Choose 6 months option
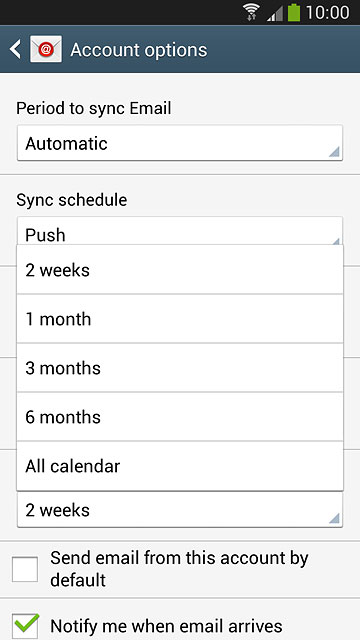 coord(180,416)
